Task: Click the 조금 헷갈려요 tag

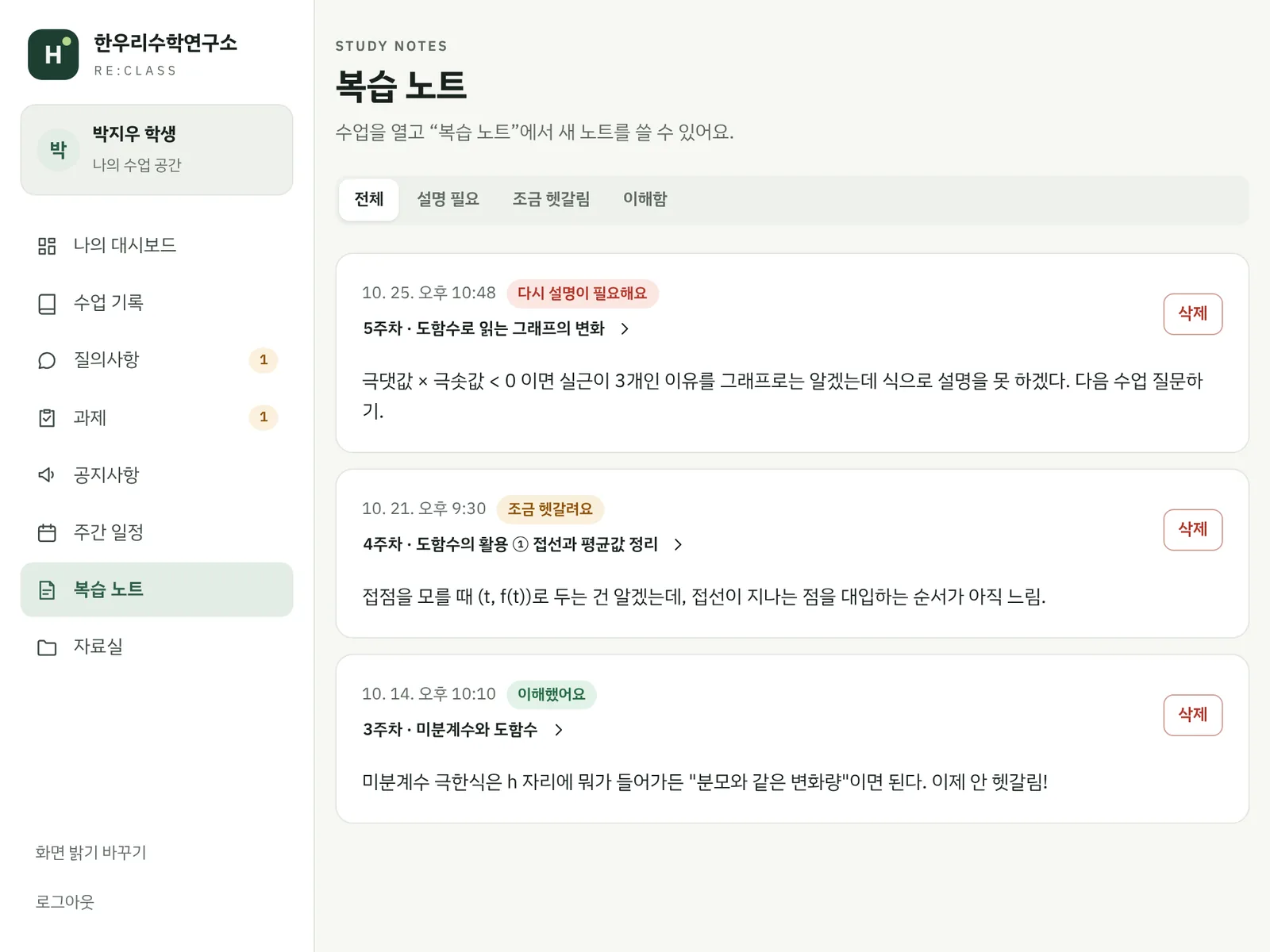Action: coord(550,509)
